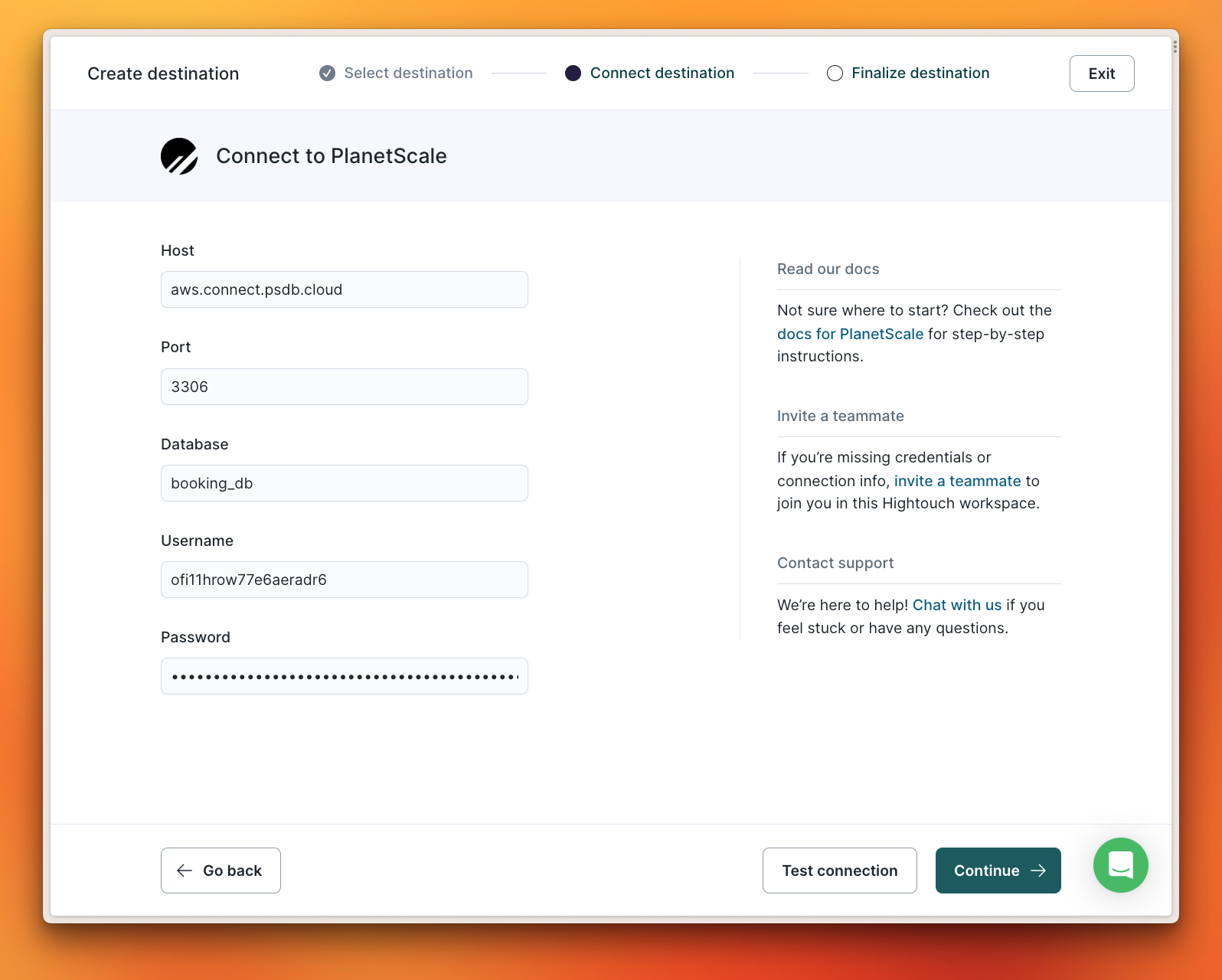The width and height of the screenshot is (1222, 980).
Task: Focus the Password input field
Action: pos(345,676)
